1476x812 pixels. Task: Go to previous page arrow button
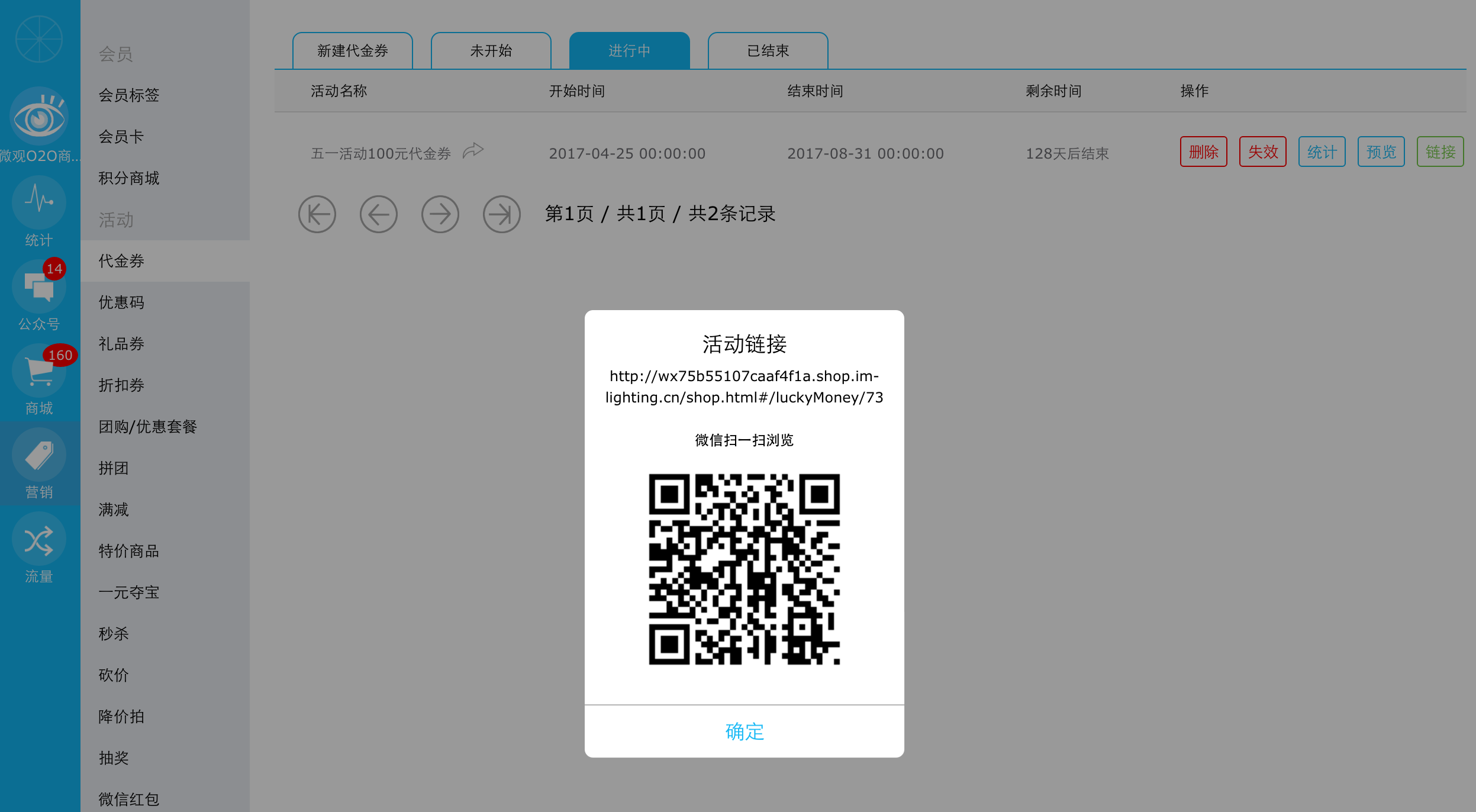click(379, 214)
